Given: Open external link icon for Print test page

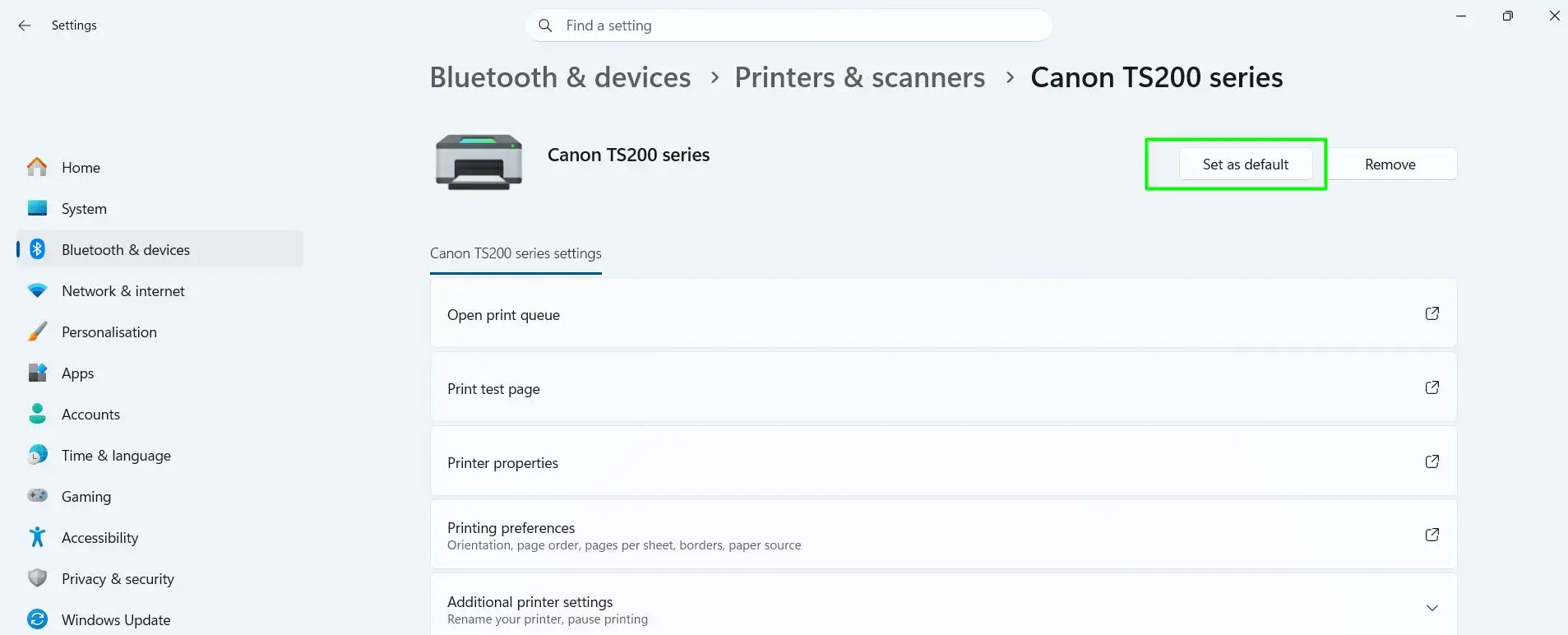Looking at the screenshot, I should [1432, 387].
